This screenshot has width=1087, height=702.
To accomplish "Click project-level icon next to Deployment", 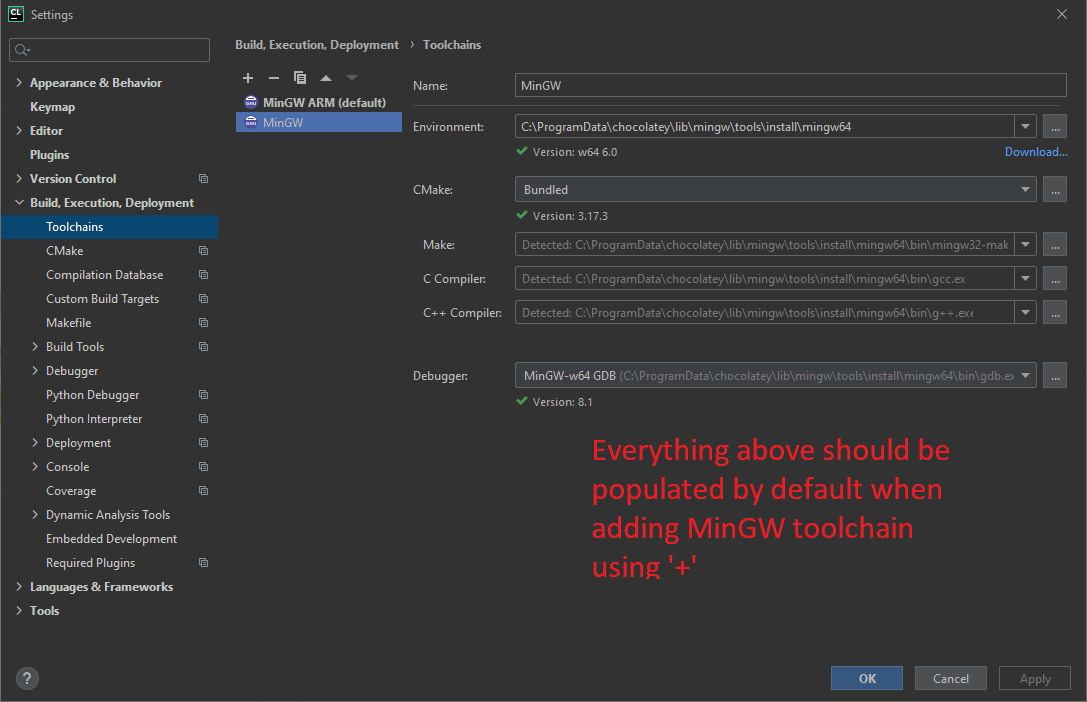I will 204,443.
